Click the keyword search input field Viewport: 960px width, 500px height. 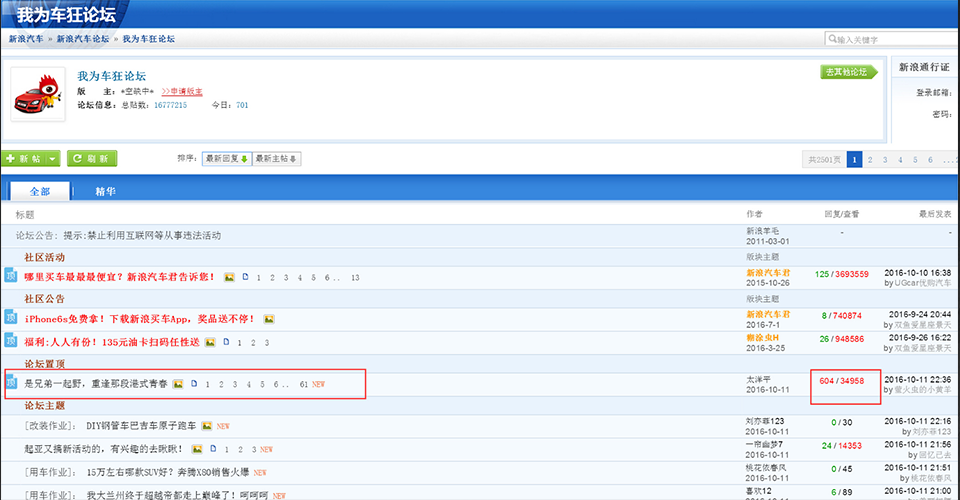pyautogui.click(x=895, y=39)
